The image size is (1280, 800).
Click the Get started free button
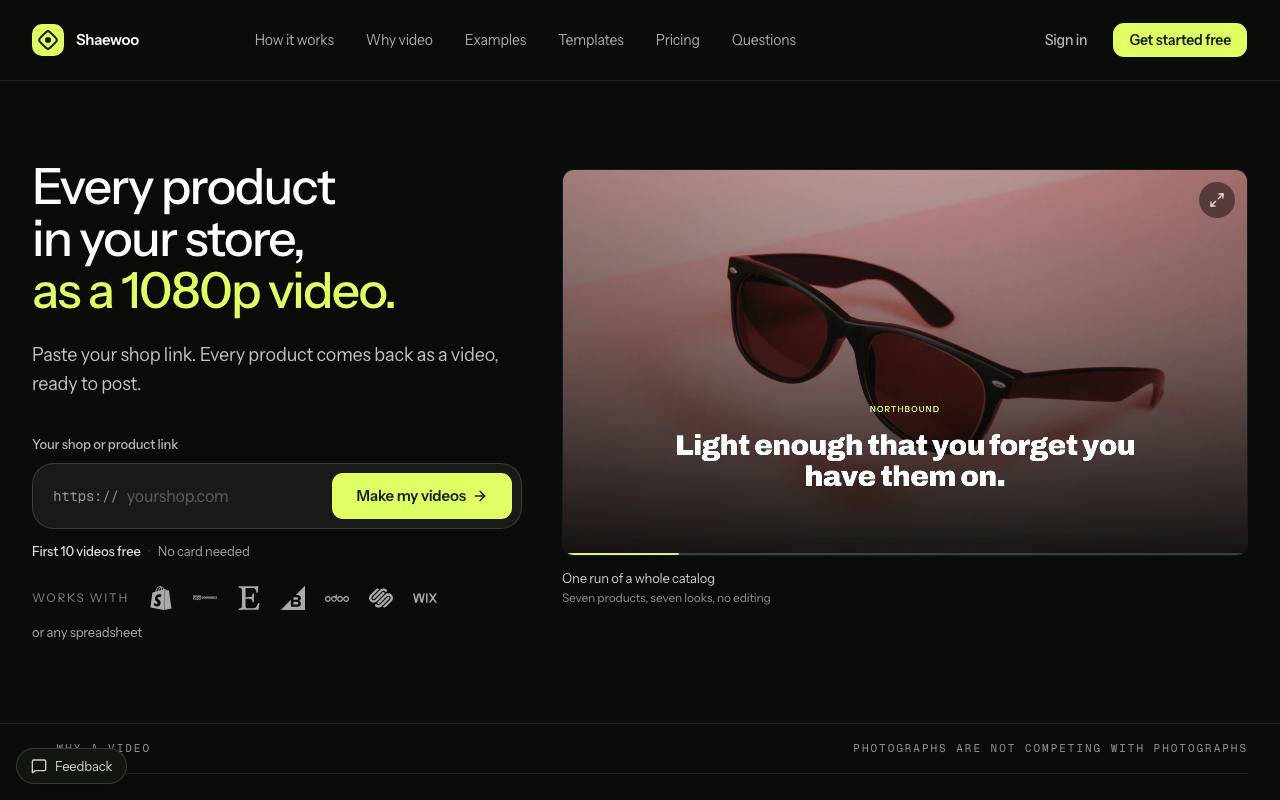(1180, 40)
